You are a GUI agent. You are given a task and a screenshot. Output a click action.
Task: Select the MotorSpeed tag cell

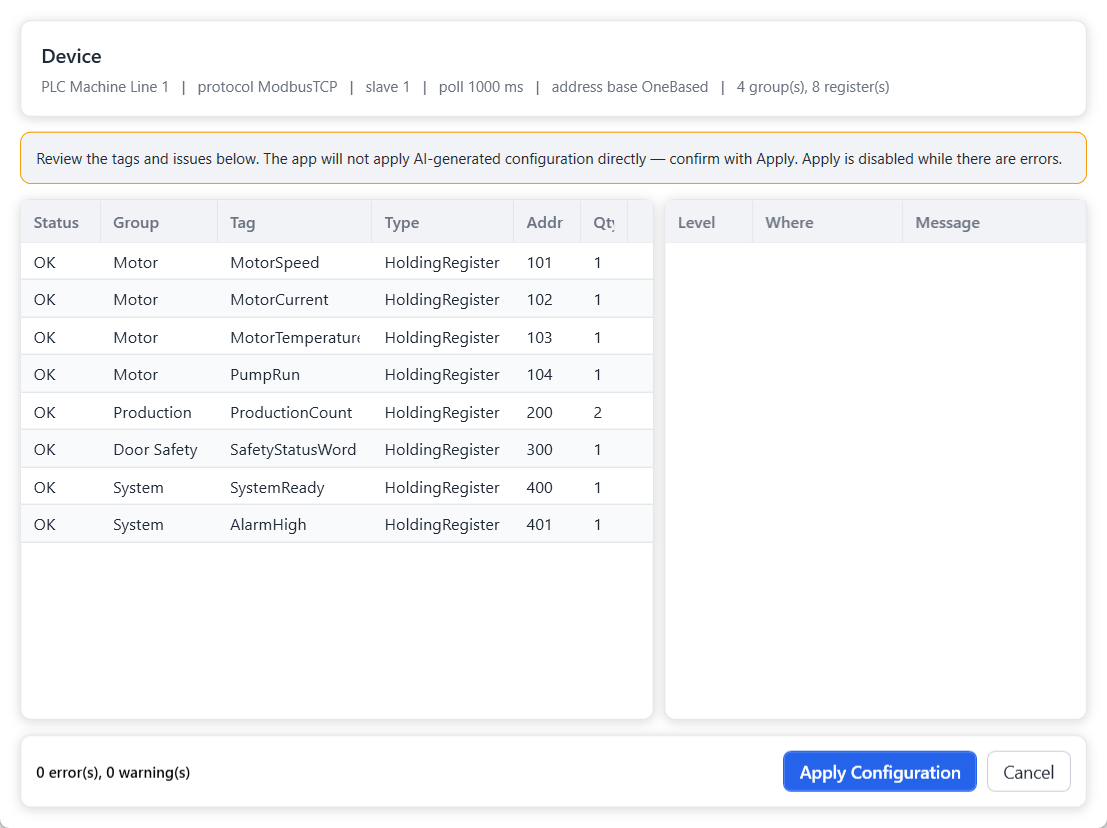pos(294,263)
